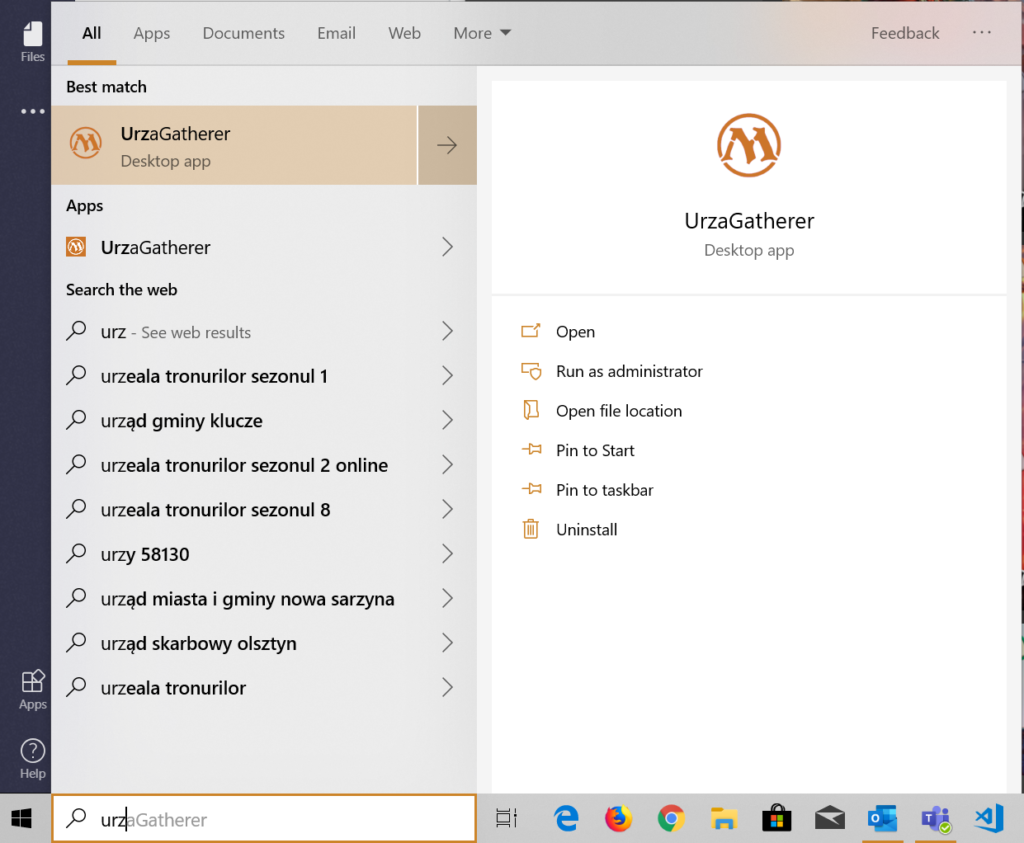The width and height of the screenshot is (1024, 843).
Task: Expand 'urząd skarbowy olsztyn' chevron
Action: pyautogui.click(x=447, y=643)
